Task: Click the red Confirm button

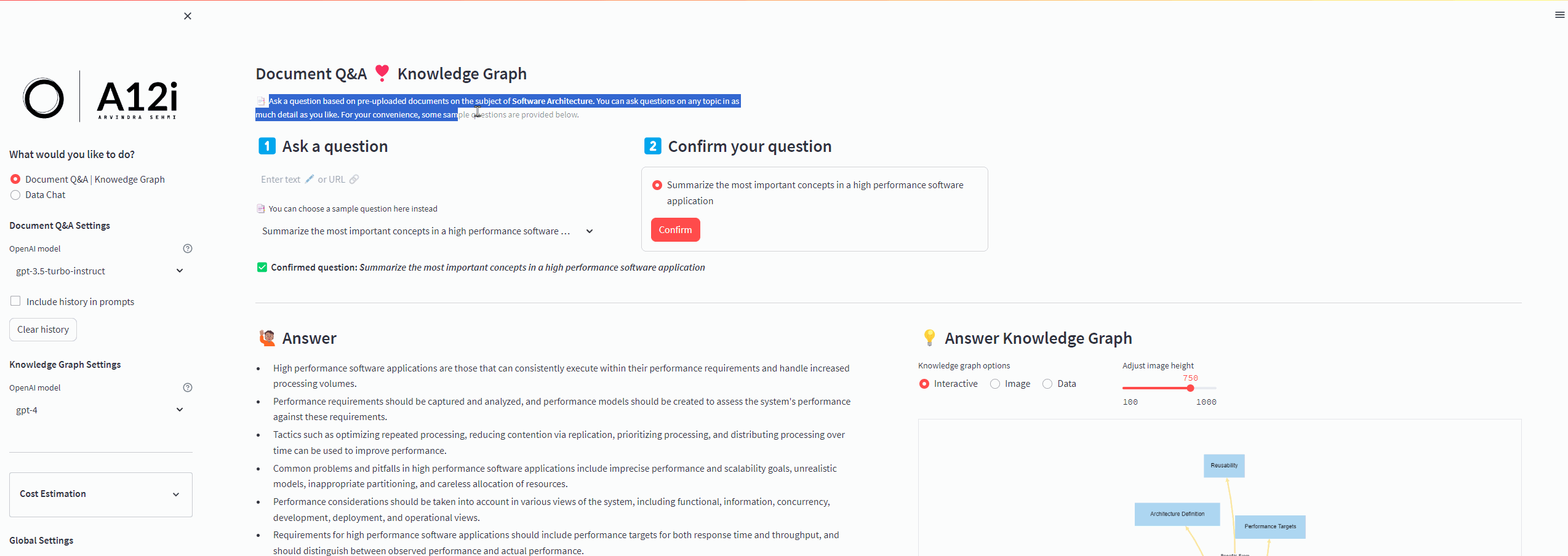Action: [675, 230]
